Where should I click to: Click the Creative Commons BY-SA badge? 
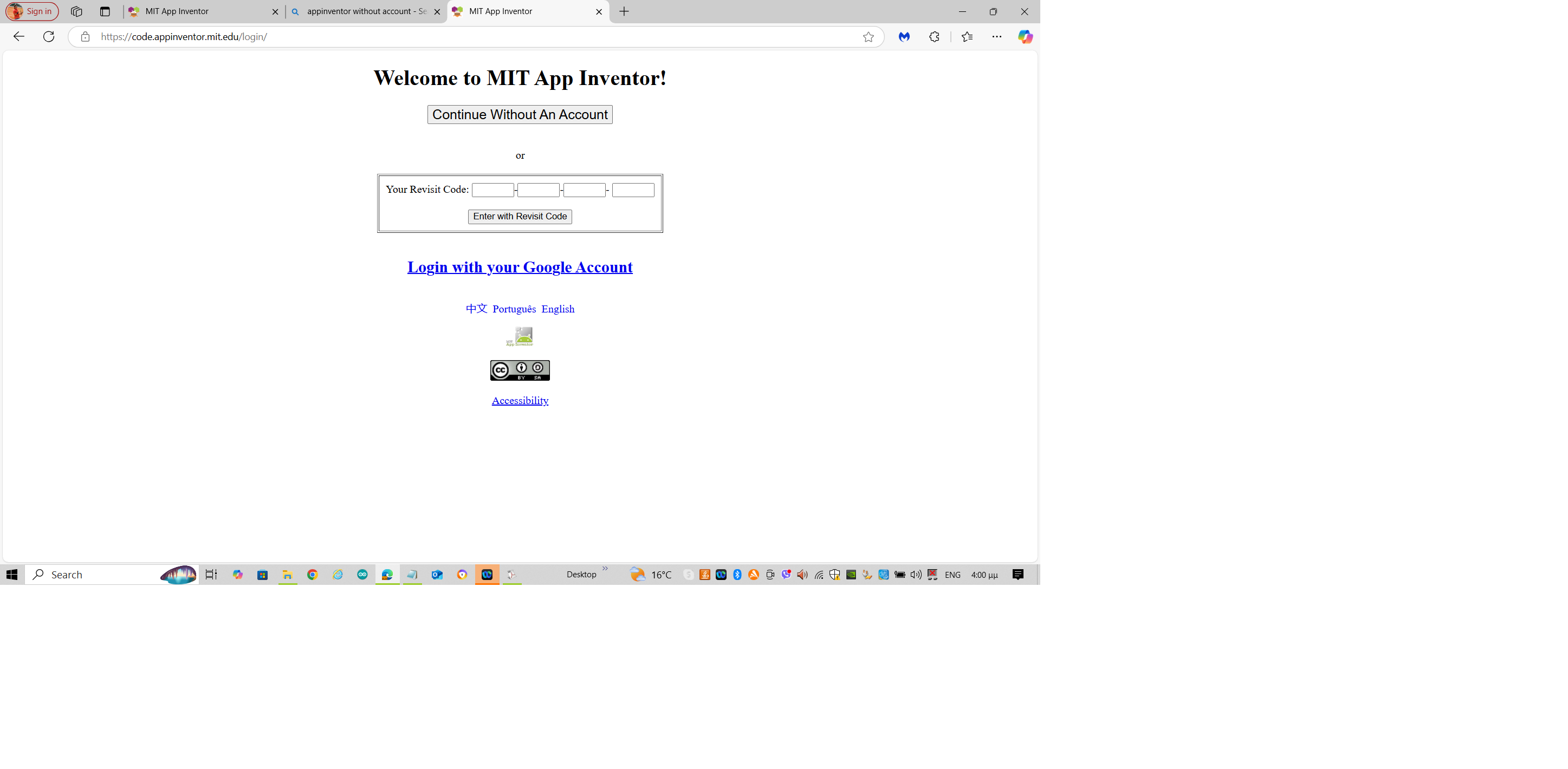[520, 370]
